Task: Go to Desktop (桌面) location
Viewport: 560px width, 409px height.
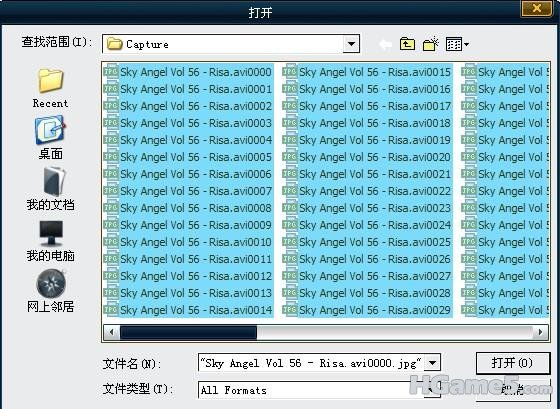Action: (50, 138)
